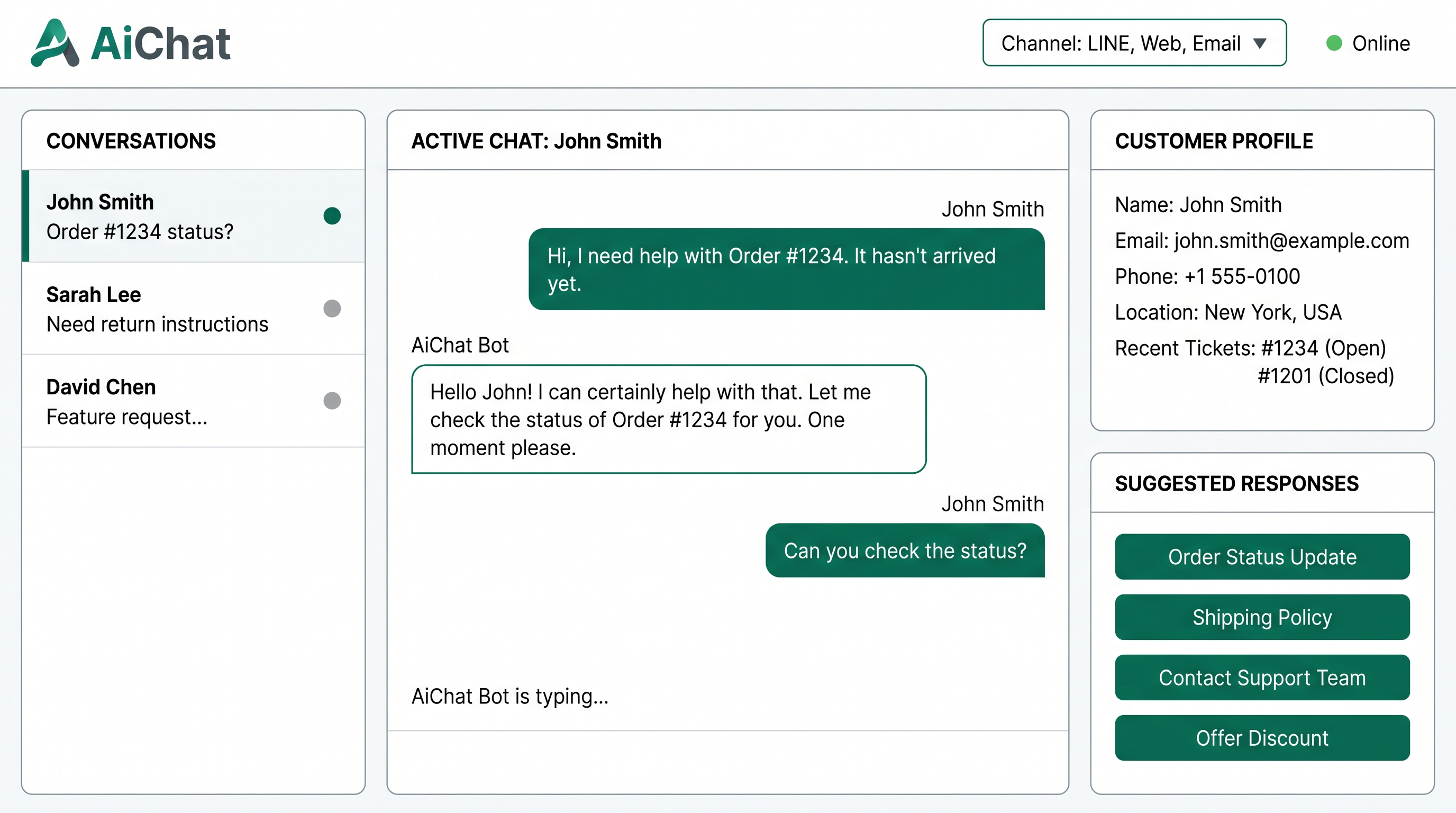Image resolution: width=1456 pixels, height=813 pixels.
Task: Click the "Can you check the status?" message
Action: point(904,550)
